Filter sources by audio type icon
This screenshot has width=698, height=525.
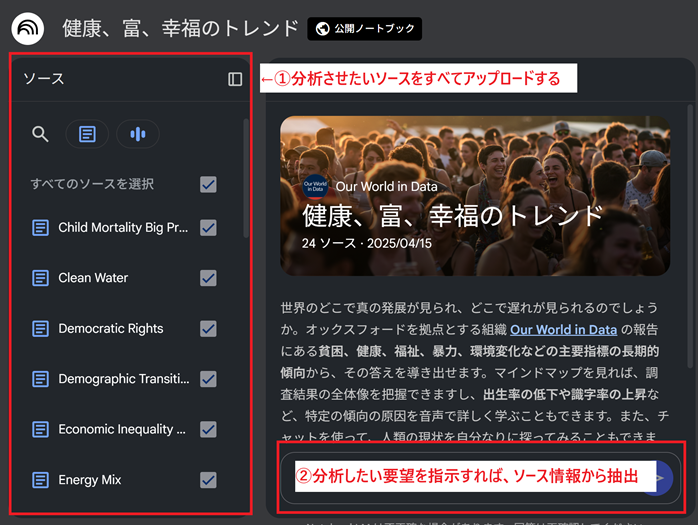(x=138, y=134)
